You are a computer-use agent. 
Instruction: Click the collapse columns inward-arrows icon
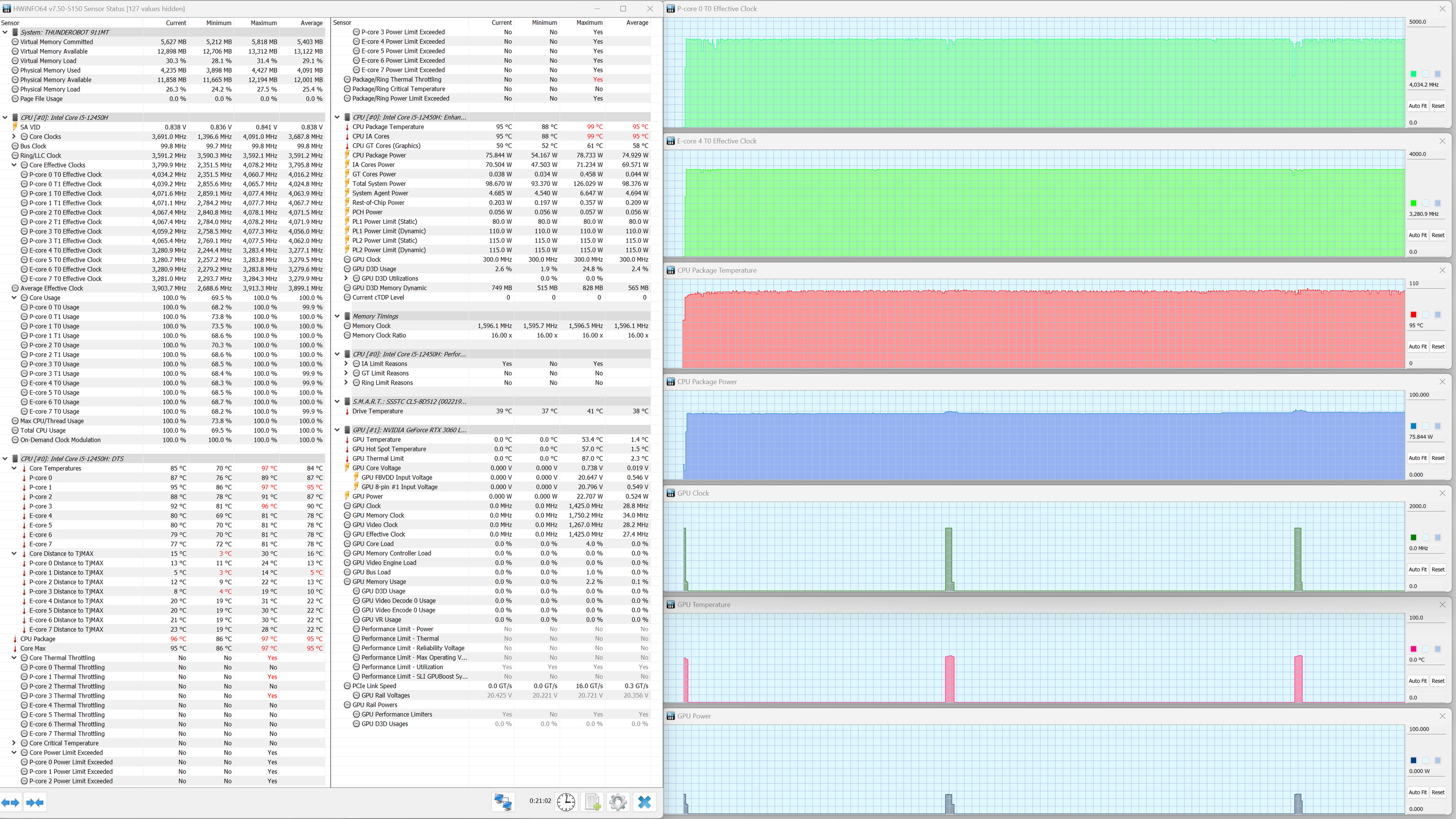[x=35, y=802]
